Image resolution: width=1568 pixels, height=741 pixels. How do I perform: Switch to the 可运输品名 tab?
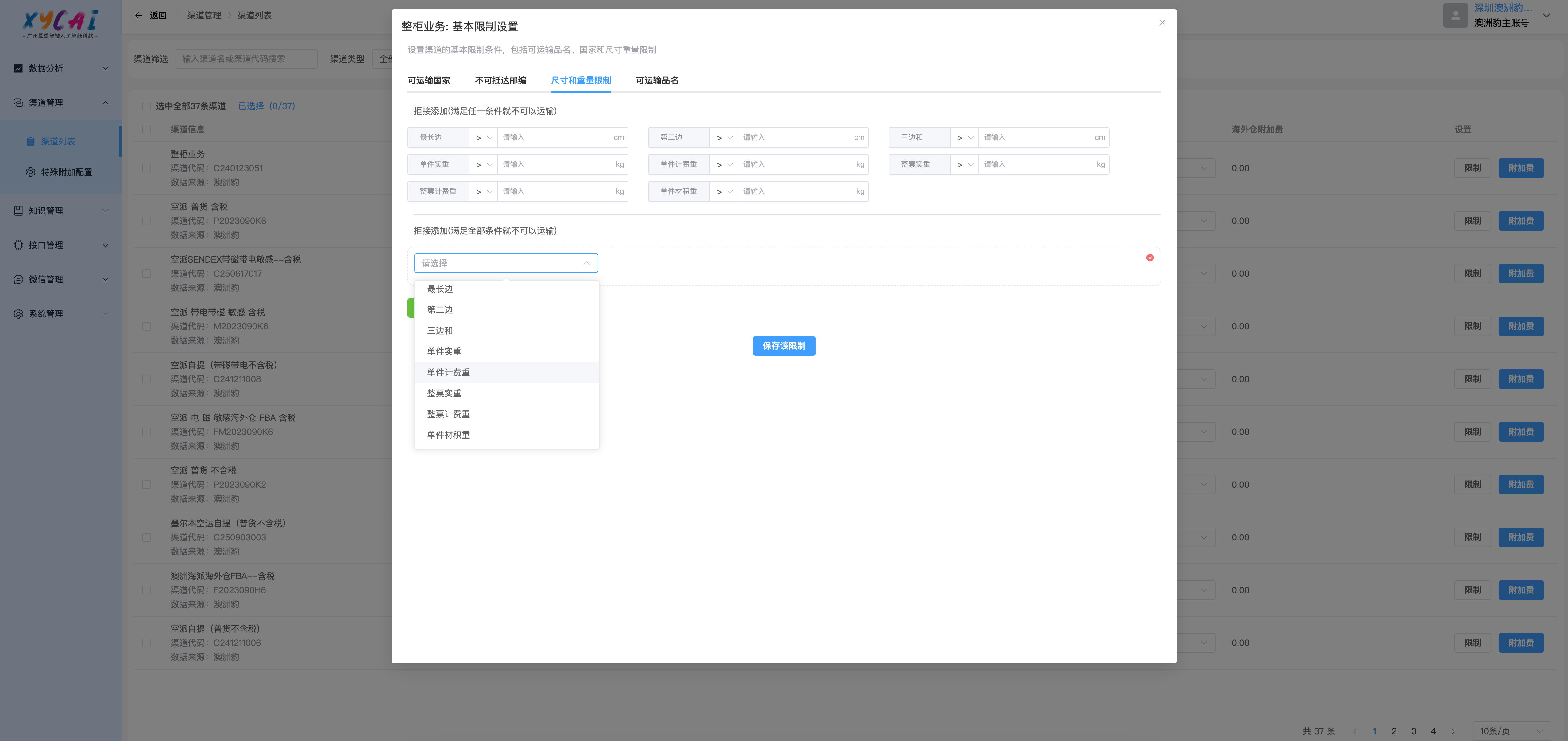(x=657, y=80)
